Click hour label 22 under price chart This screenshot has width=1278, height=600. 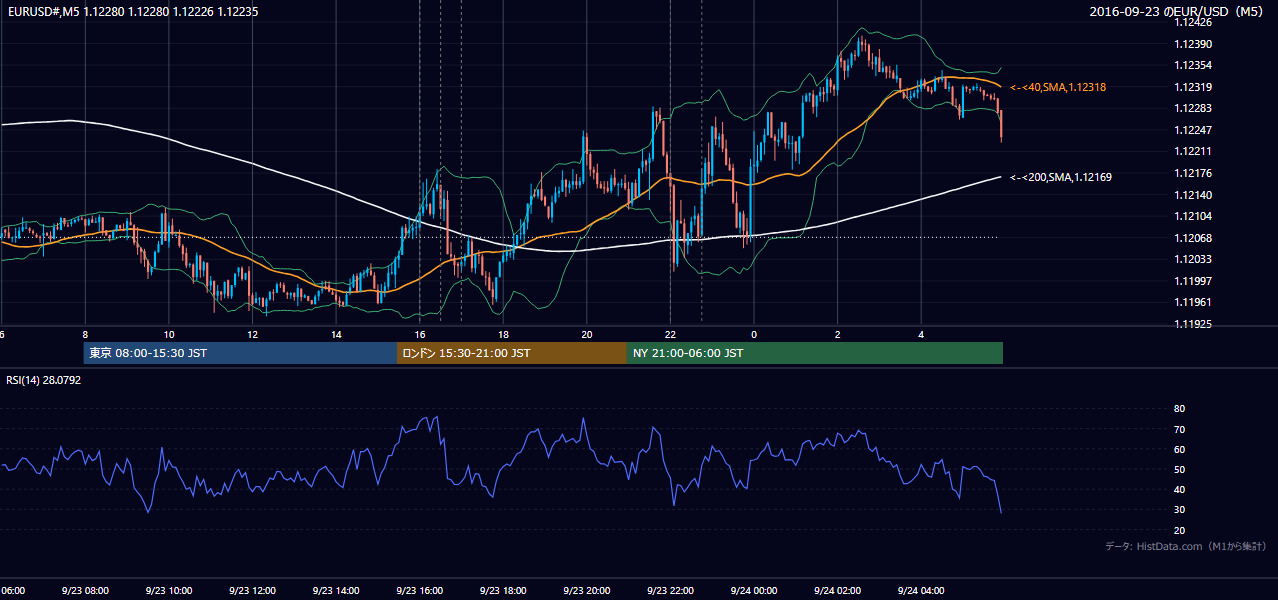pos(670,335)
